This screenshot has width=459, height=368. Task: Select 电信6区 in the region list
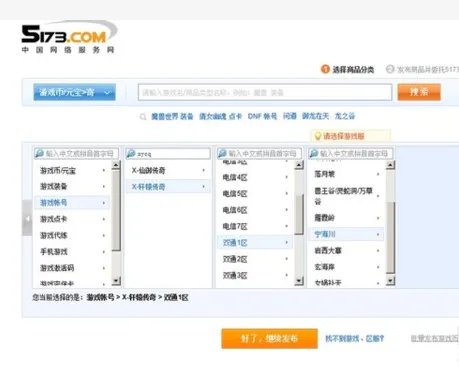pos(255,210)
